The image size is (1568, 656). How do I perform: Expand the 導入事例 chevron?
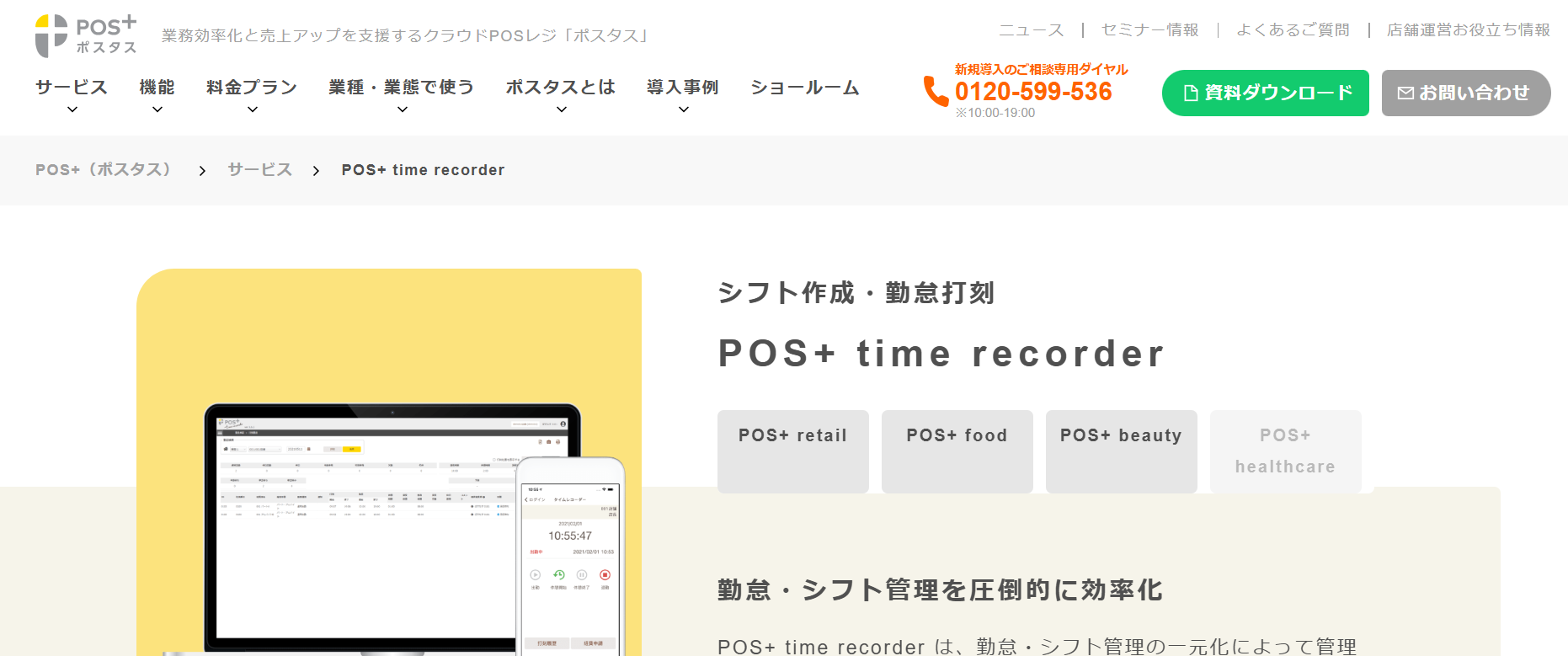pos(684,109)
